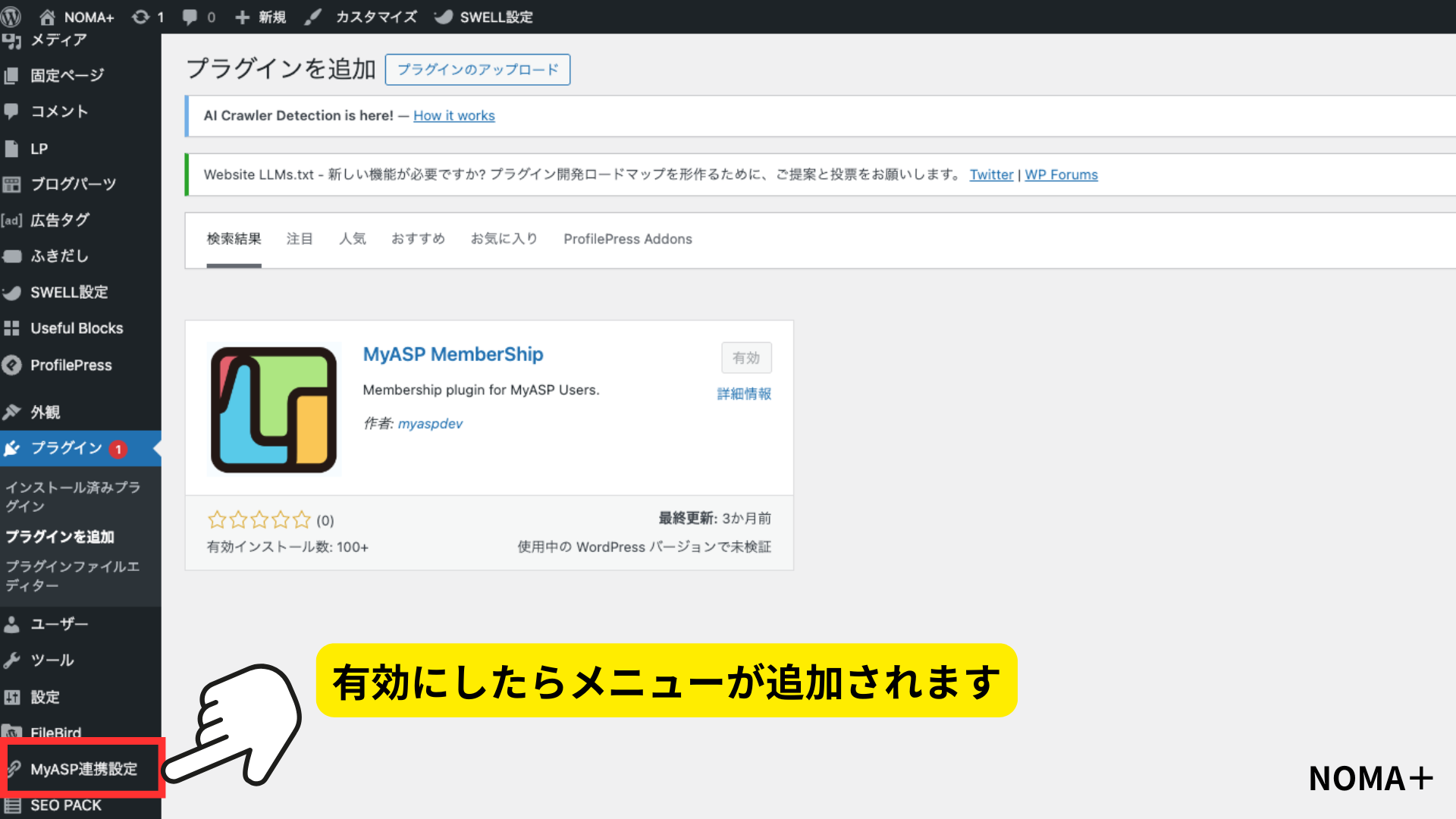Click the メディア media icon in sidebar
Image resolution: width=1456 pixels, height=819 pixels.
click(11, 40)
